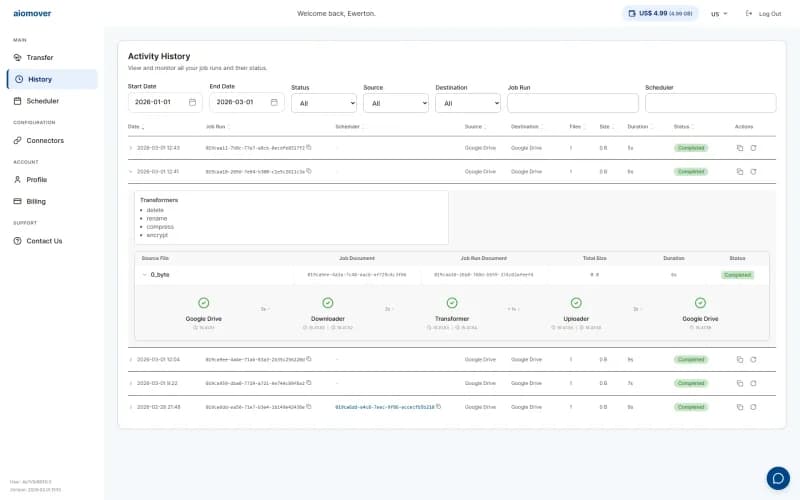Open the Destination filter dropdown
This screenshot has height=500, width=800.
[467, 103]
